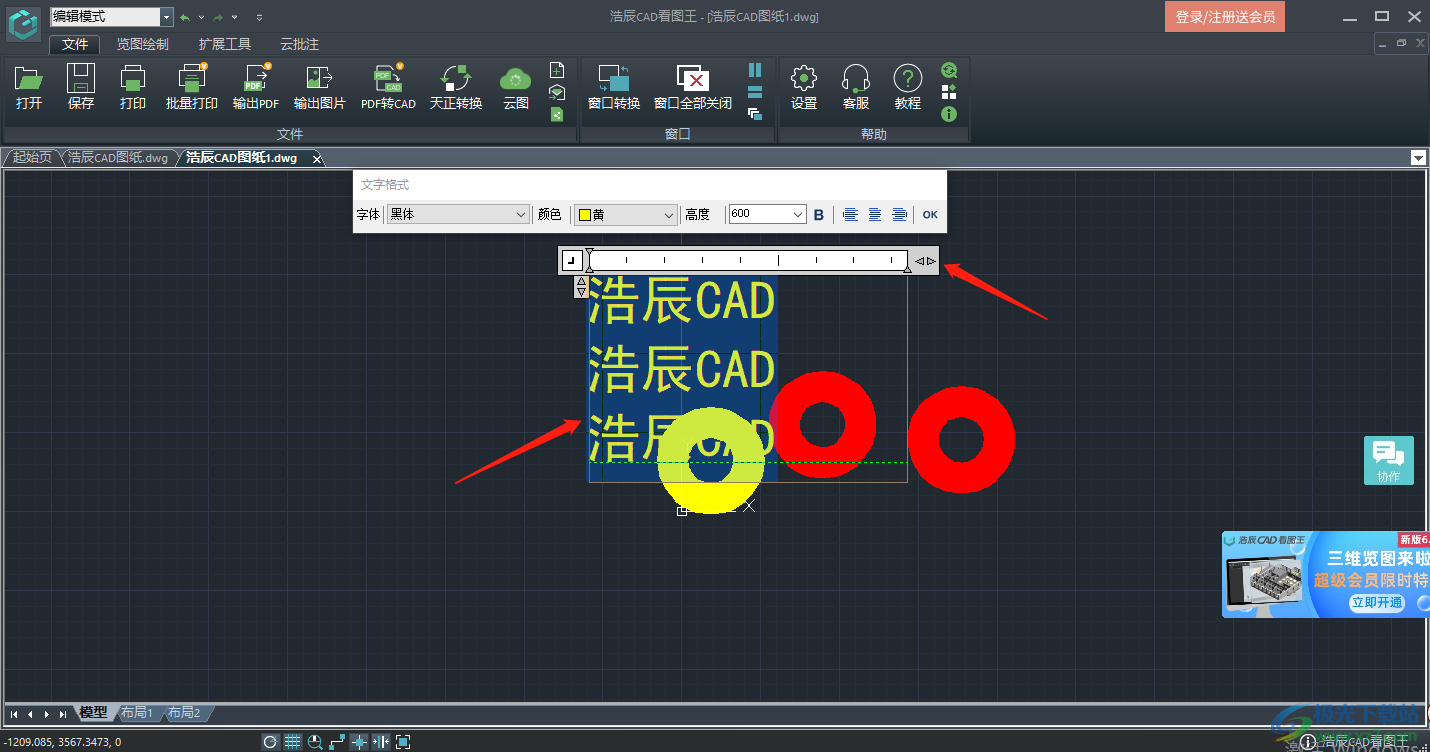
Task: Toggle grid display in status bar
Action: pos(293,742)
